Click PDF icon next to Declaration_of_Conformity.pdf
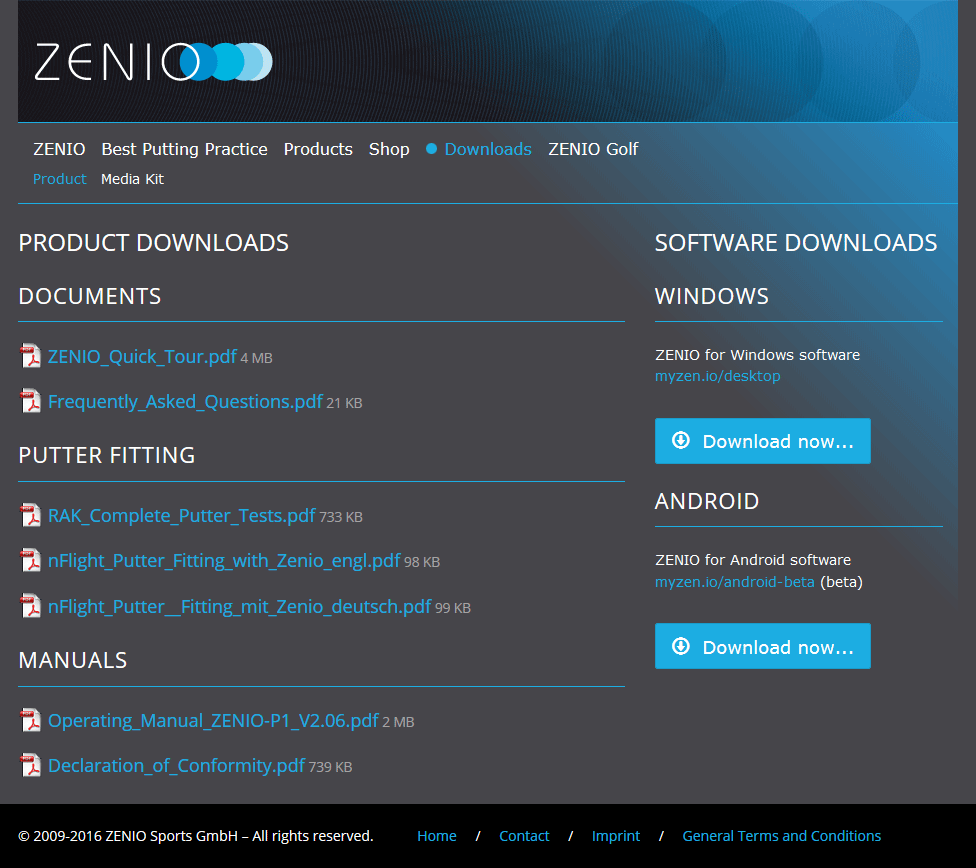 [x=31, y=766]
